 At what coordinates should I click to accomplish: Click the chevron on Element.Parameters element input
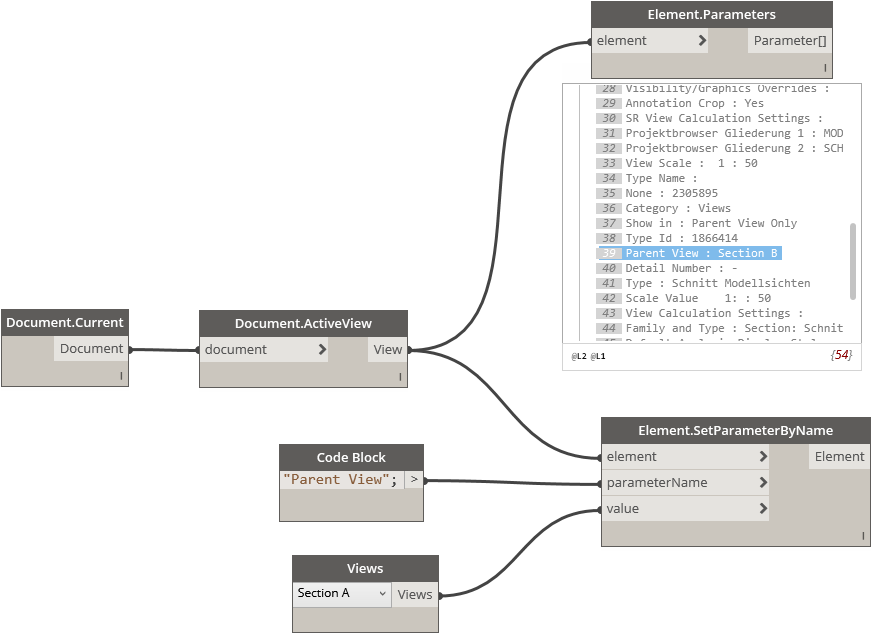pyautogui.click(x=702, y=41)
